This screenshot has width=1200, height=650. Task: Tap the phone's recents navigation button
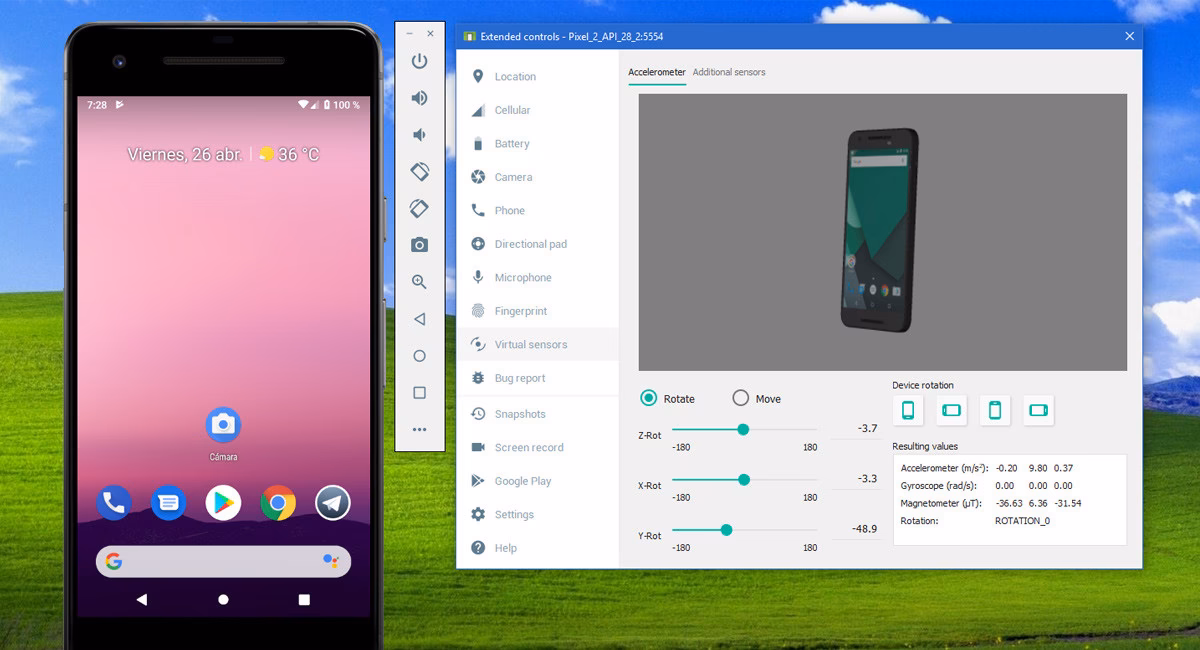pyautogui.click(x=304, y=599)
